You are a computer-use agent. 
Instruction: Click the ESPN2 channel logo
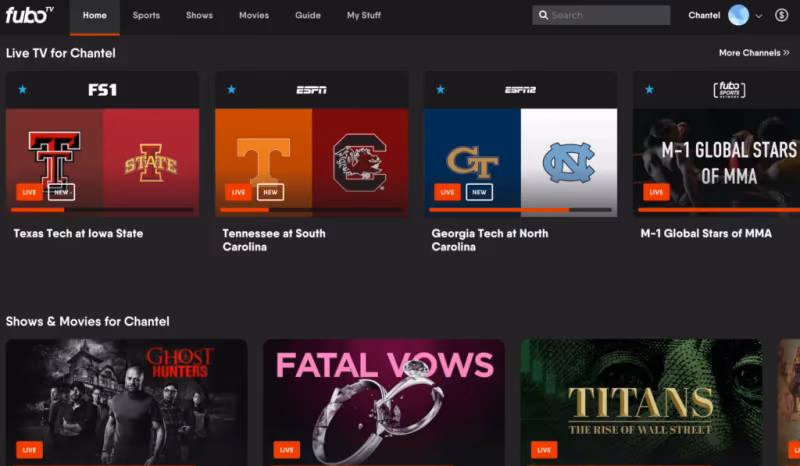click(520, 90)
